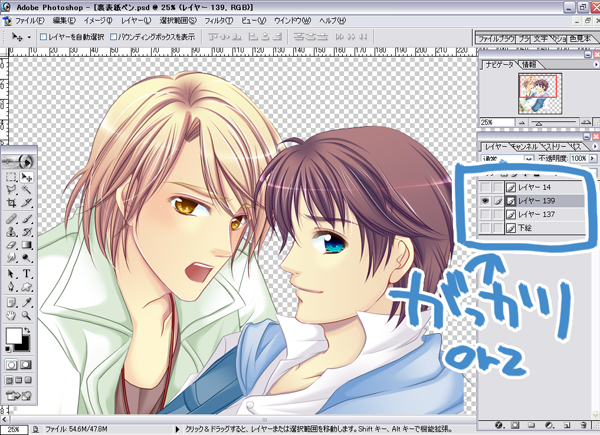Viewport: 600px width, 435px height.
Task: Select the Dodge tool
Action: click(x=26, y=257)
